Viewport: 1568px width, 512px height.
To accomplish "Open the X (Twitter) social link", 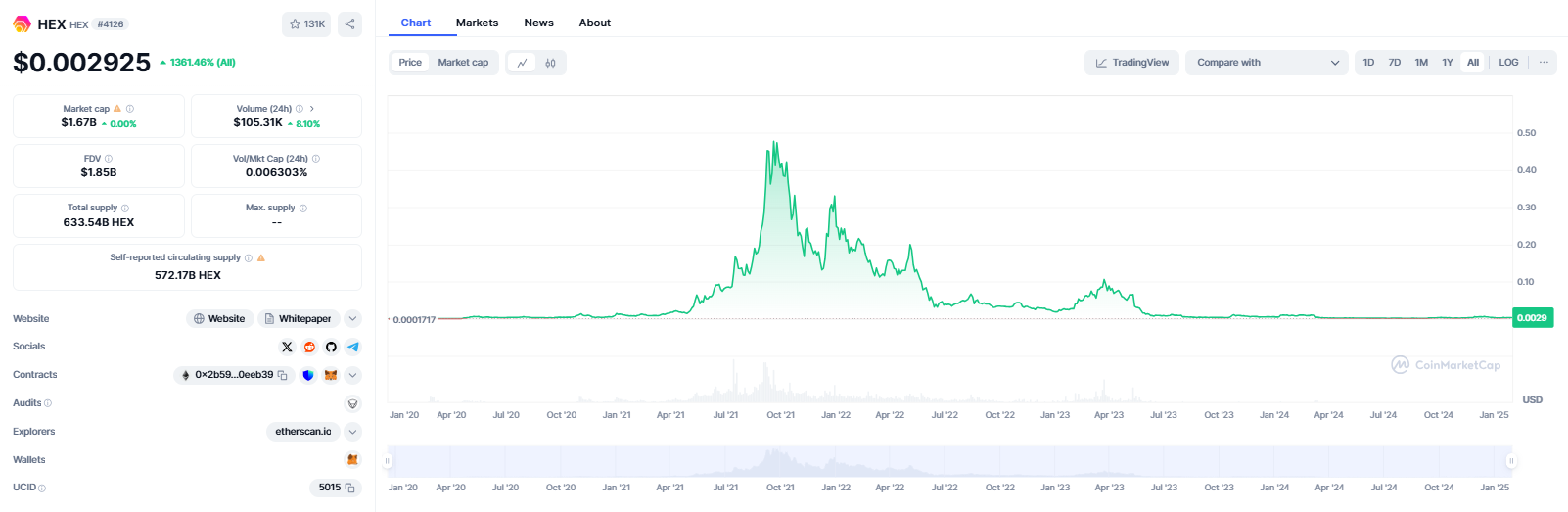I will pos(287,347).
